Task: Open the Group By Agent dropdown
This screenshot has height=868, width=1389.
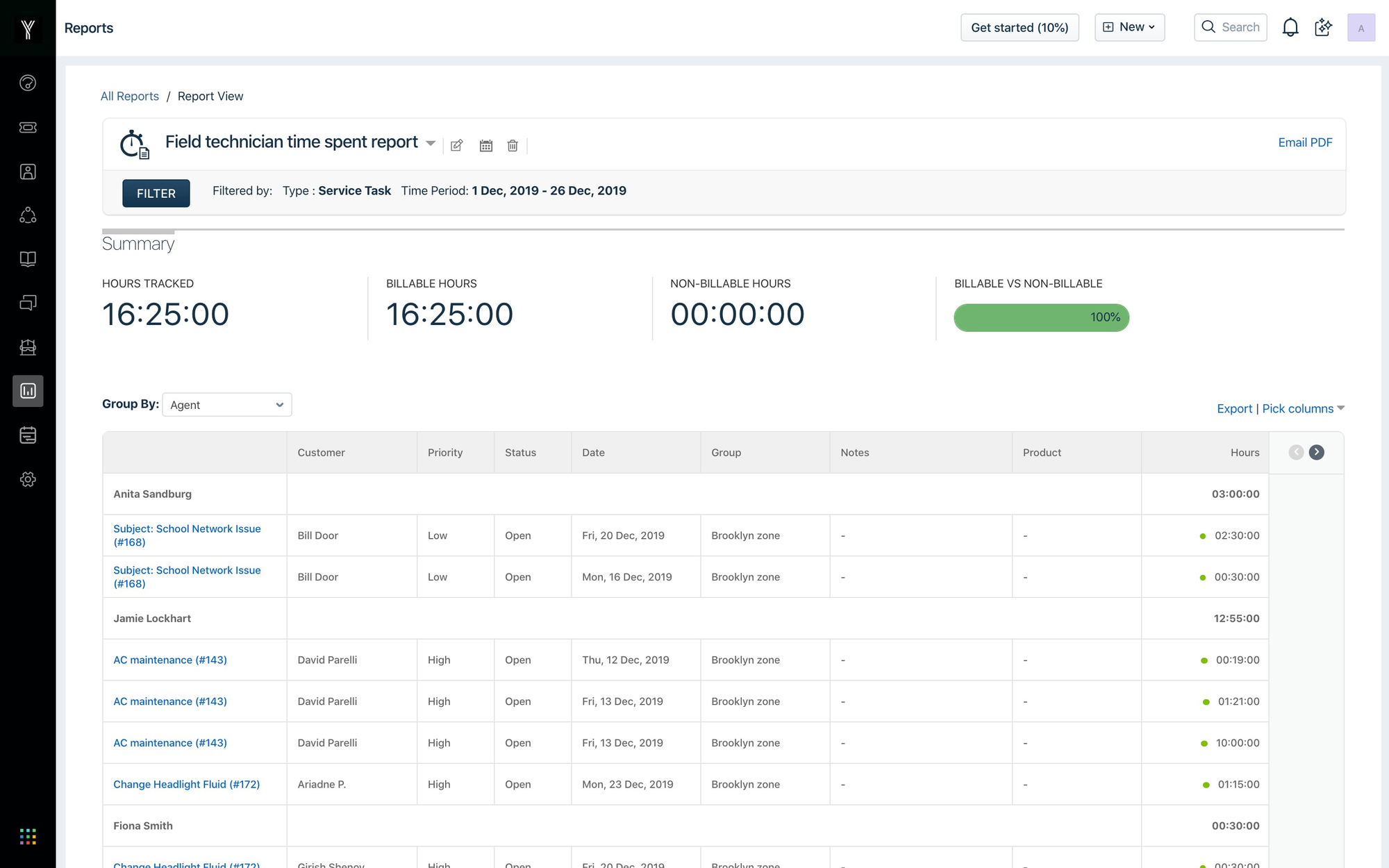Action: pyautogui.click(x=227, y=405)
